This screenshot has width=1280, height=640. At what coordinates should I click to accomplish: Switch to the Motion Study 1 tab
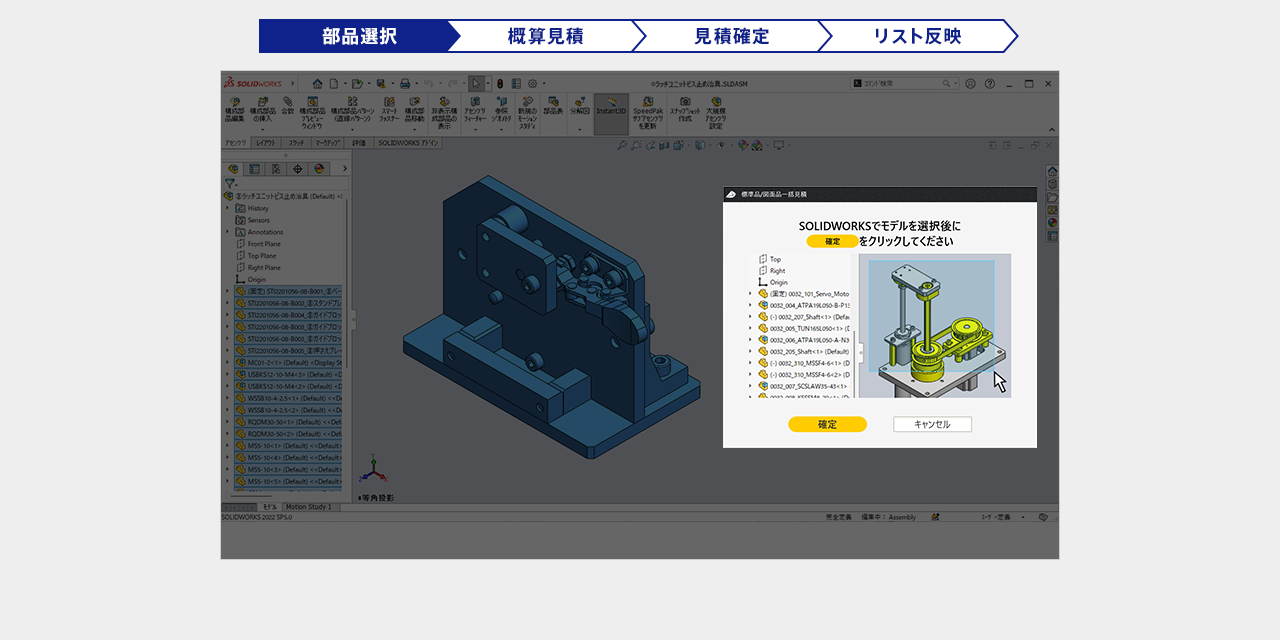coord(308,507)
